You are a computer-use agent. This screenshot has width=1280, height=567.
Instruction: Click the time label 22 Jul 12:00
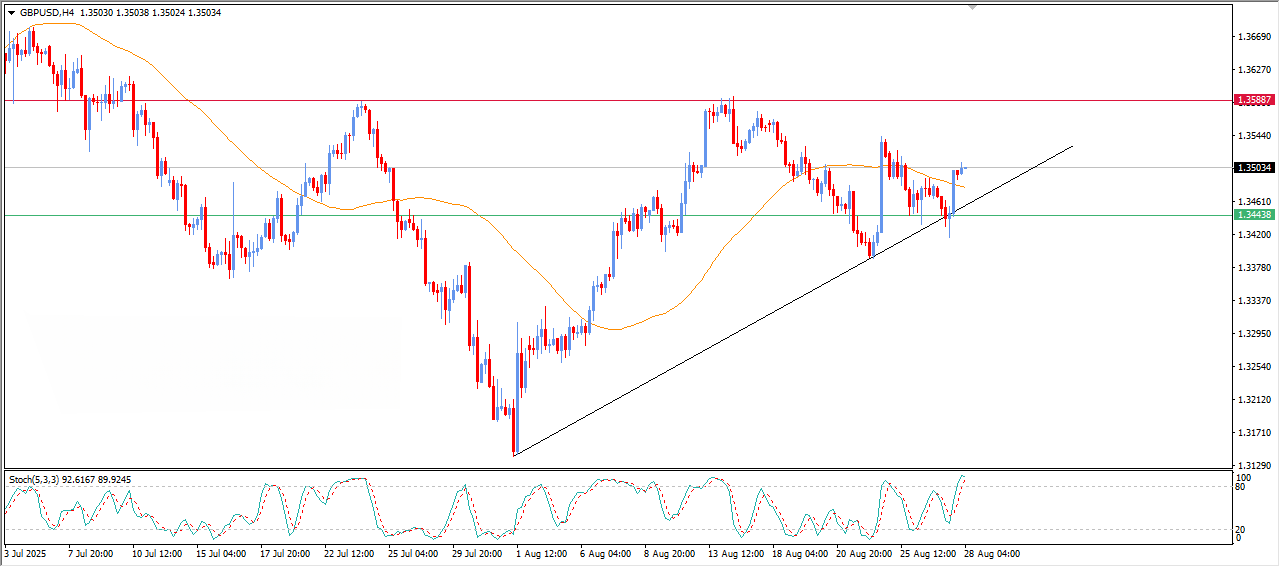point(349,553)
